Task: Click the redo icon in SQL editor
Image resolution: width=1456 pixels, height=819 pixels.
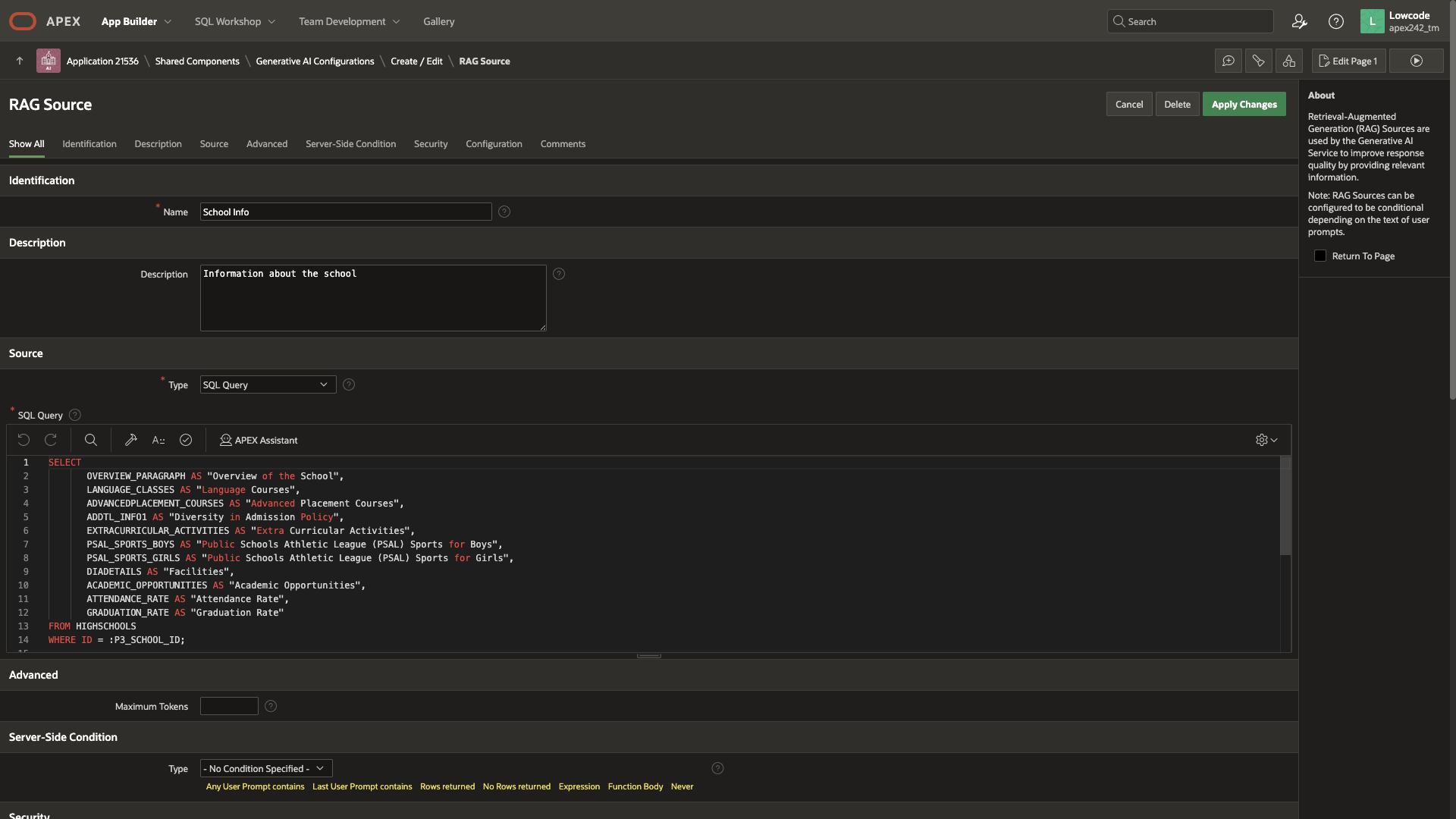Action: click(x=51, y=440)
